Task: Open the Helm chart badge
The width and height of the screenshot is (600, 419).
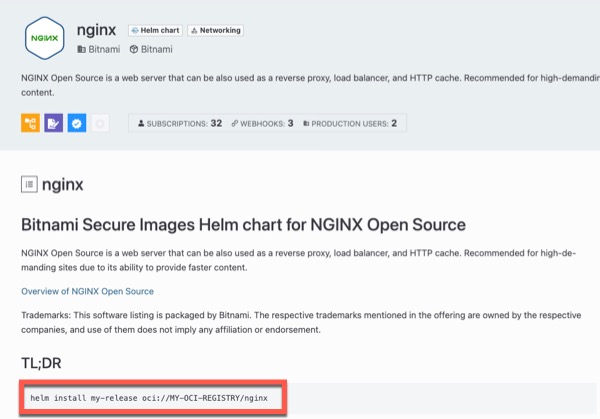Action: point(155,30)
